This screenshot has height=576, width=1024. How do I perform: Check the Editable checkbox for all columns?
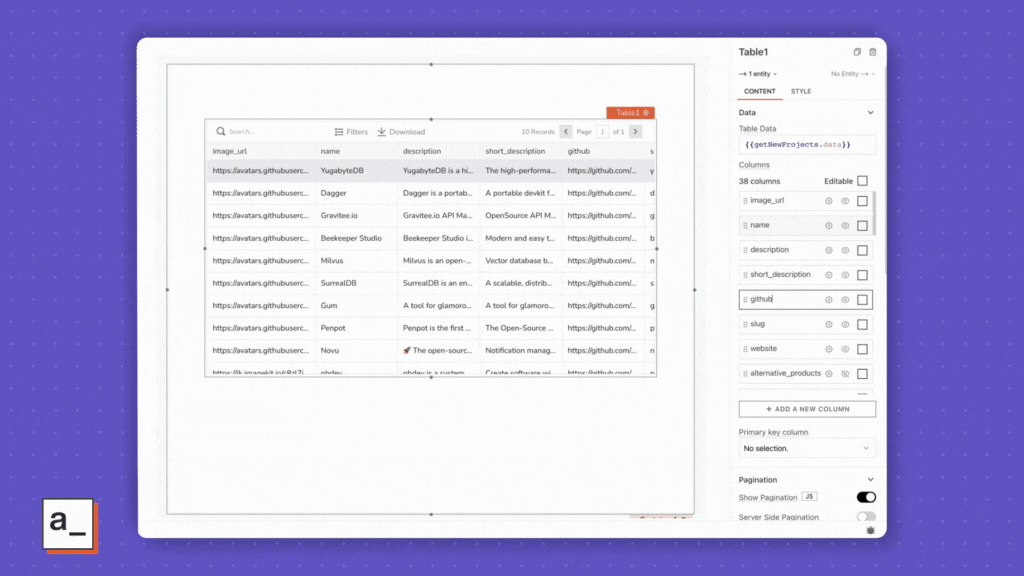click(x=862, y=181)
